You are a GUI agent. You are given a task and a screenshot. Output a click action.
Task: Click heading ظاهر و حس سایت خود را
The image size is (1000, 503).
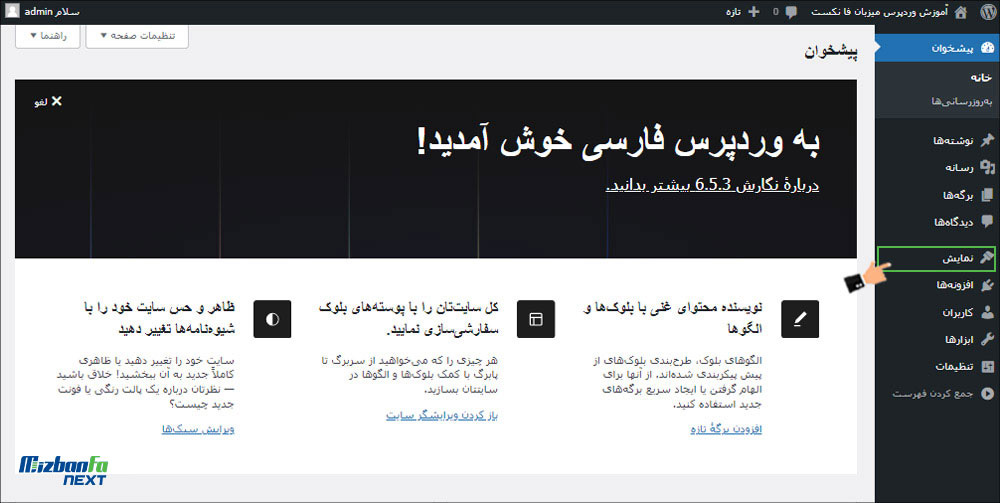159,318
